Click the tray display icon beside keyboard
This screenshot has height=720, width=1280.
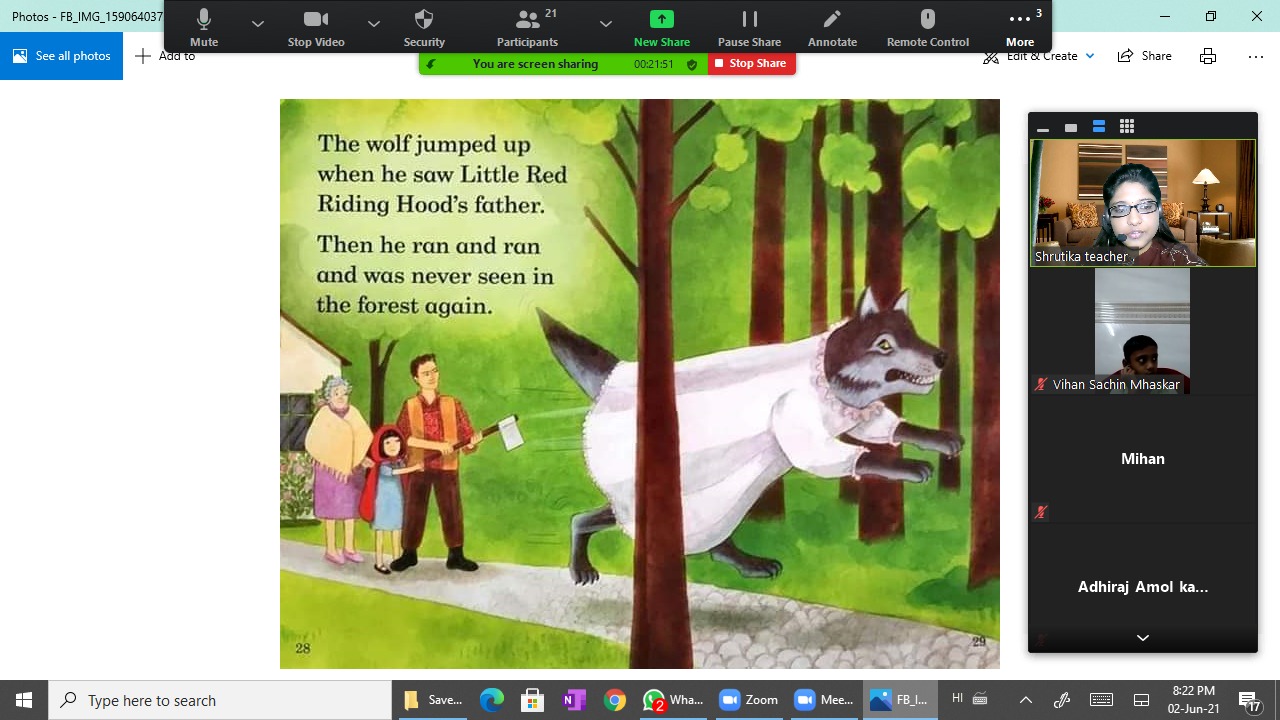(x=1141, y=700)
